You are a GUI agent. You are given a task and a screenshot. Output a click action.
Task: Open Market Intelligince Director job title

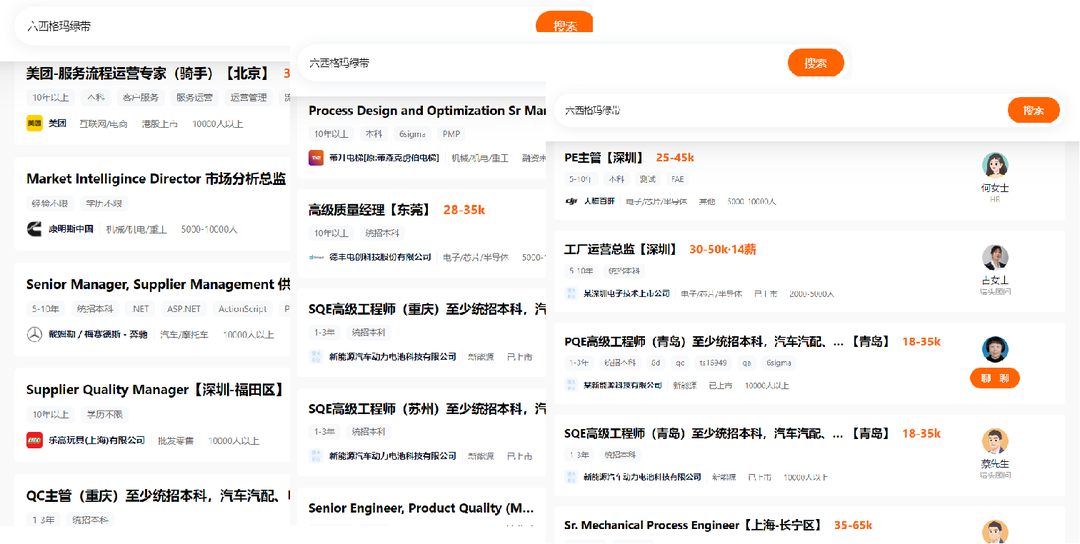(156, 179)
